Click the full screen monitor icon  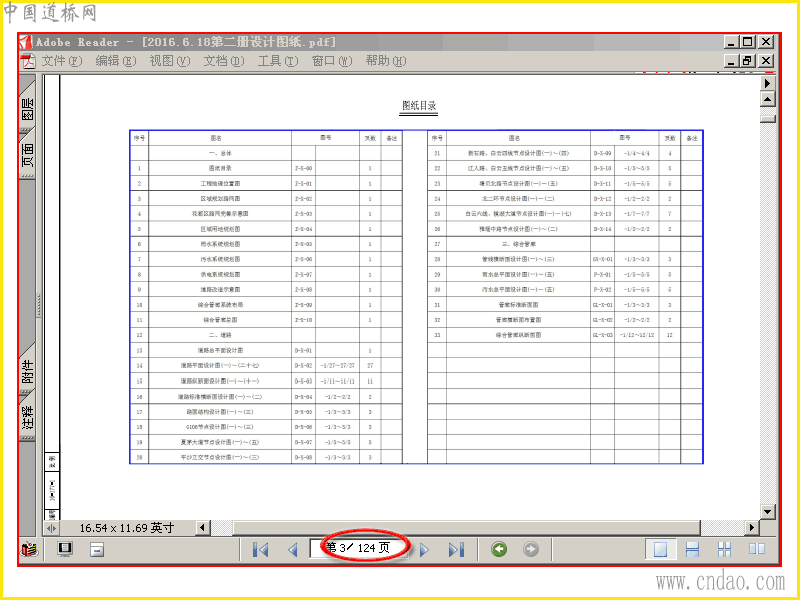tap(65, 549)
